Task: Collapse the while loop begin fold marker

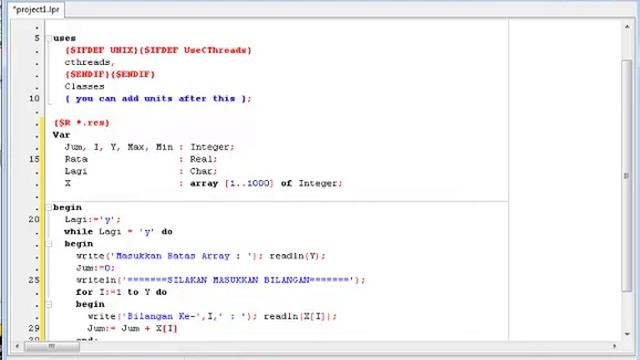Action: 49,244
